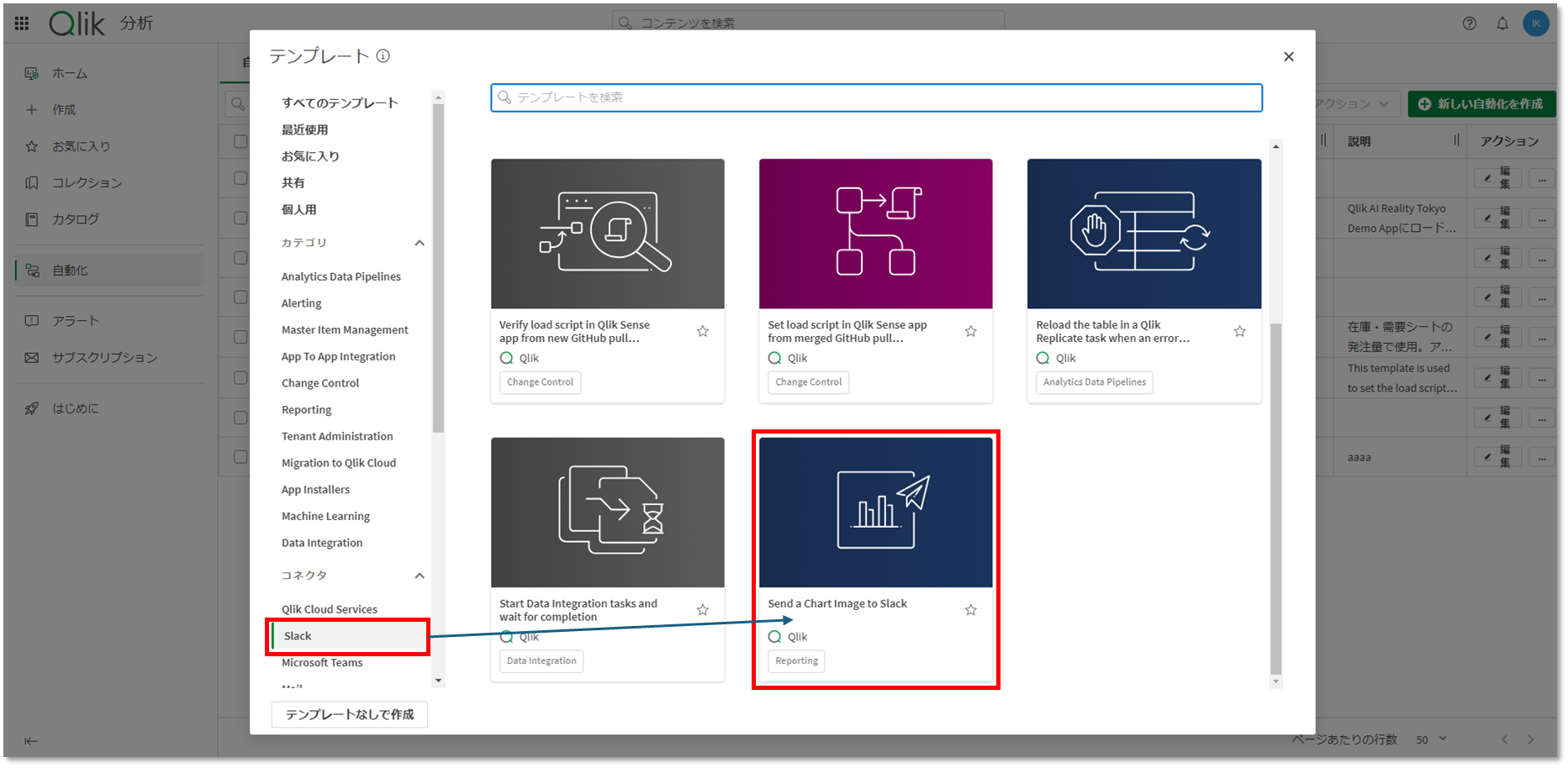Favorite the Start Data Integration tasks star
The image size is (1568, 768).
click(703, 610)
